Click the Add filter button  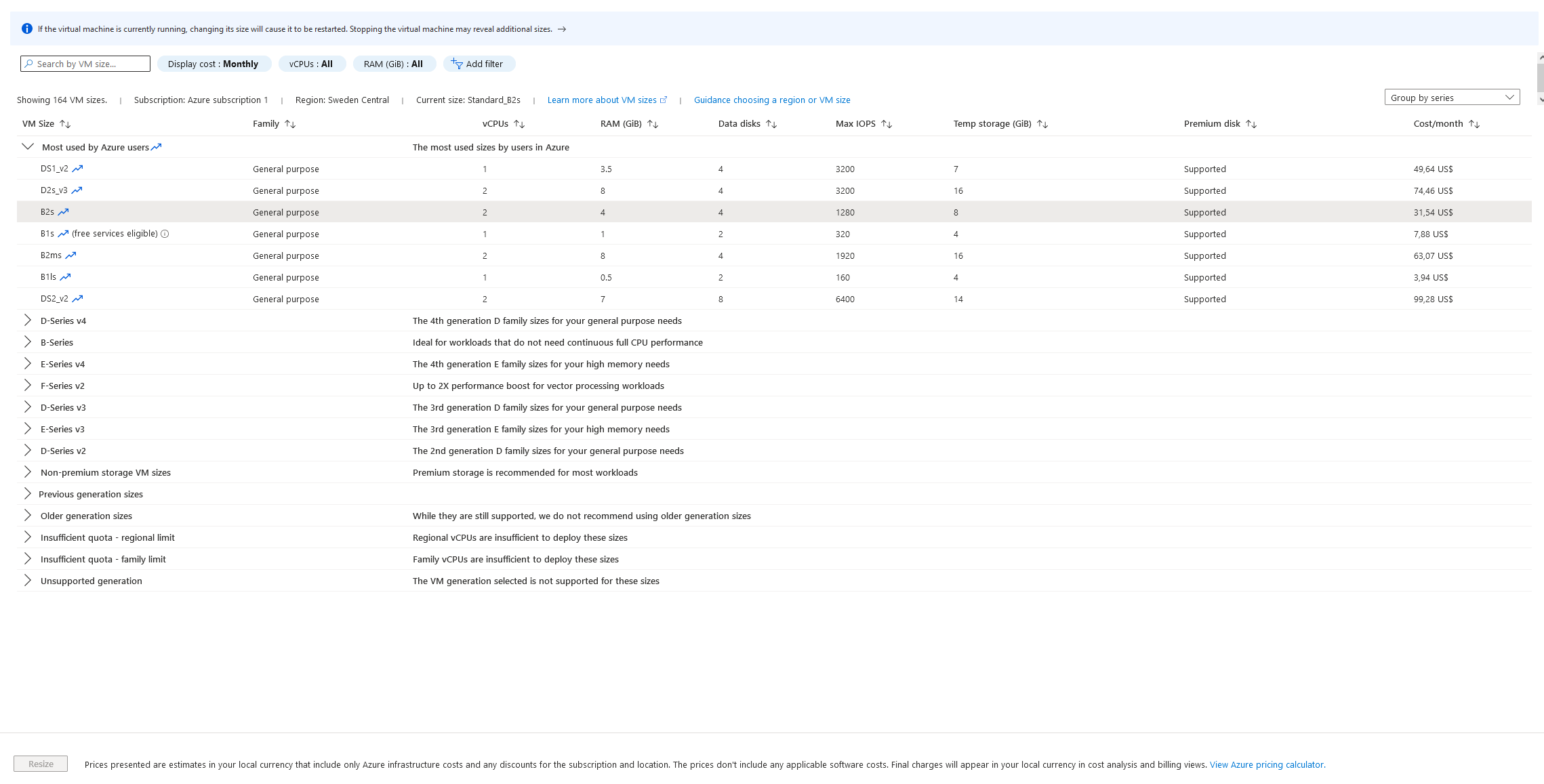pyautogui.click(x=478, y=64)
